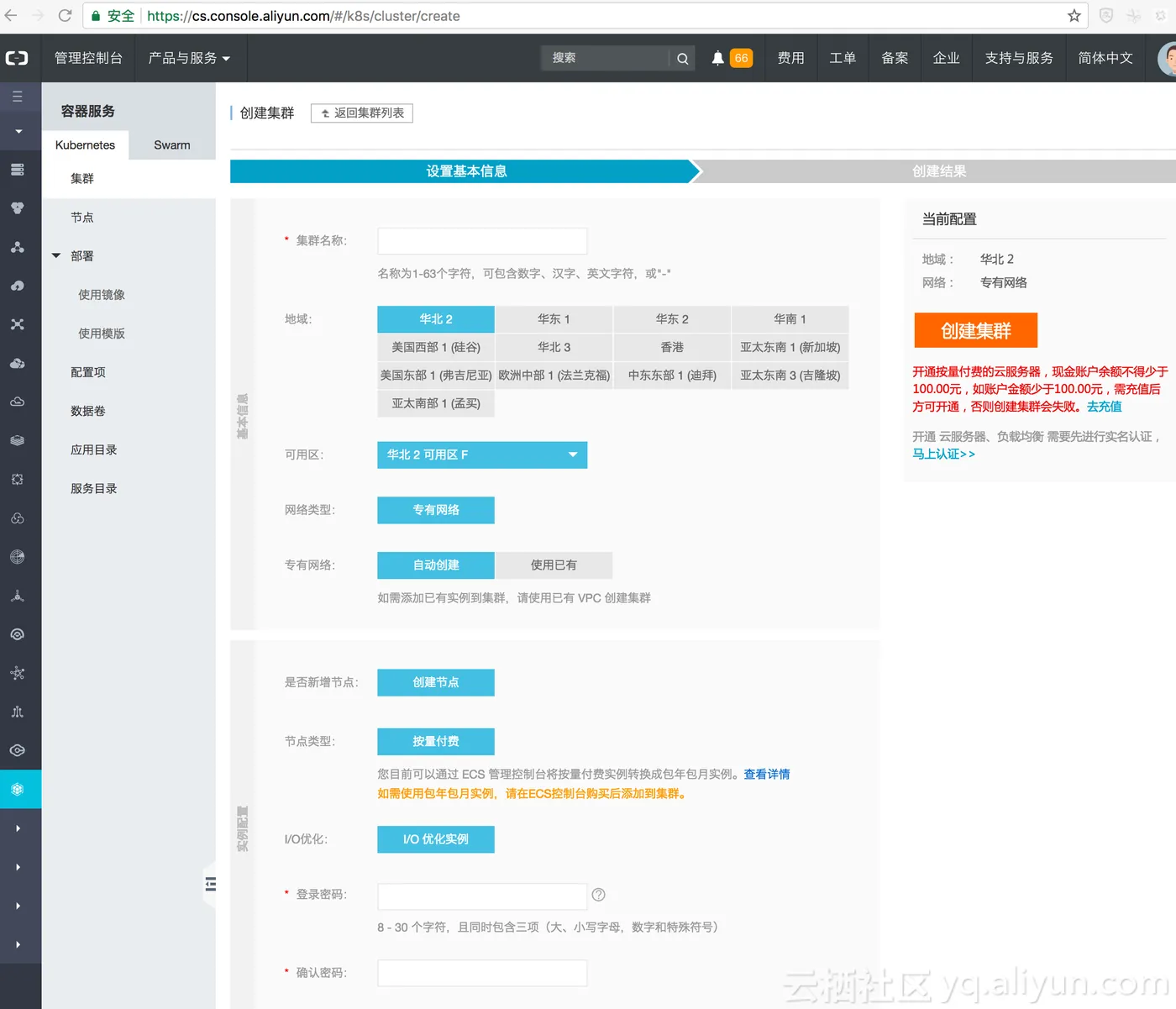Select the 华东 2 region
Viewport: 1176px width, 1009px height.
pyautogui.click(x=672, y=319)
